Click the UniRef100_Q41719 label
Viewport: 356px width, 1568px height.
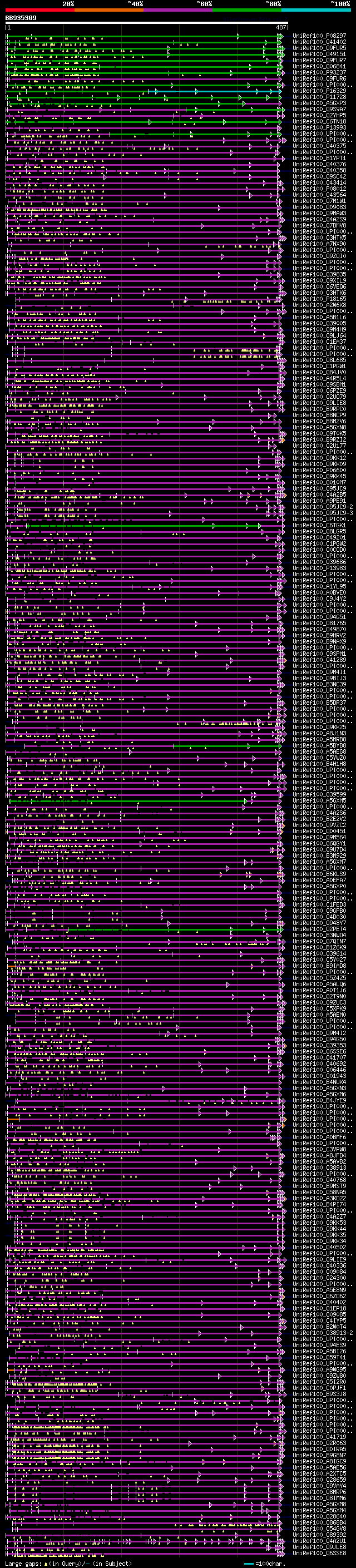[319, 1437]
